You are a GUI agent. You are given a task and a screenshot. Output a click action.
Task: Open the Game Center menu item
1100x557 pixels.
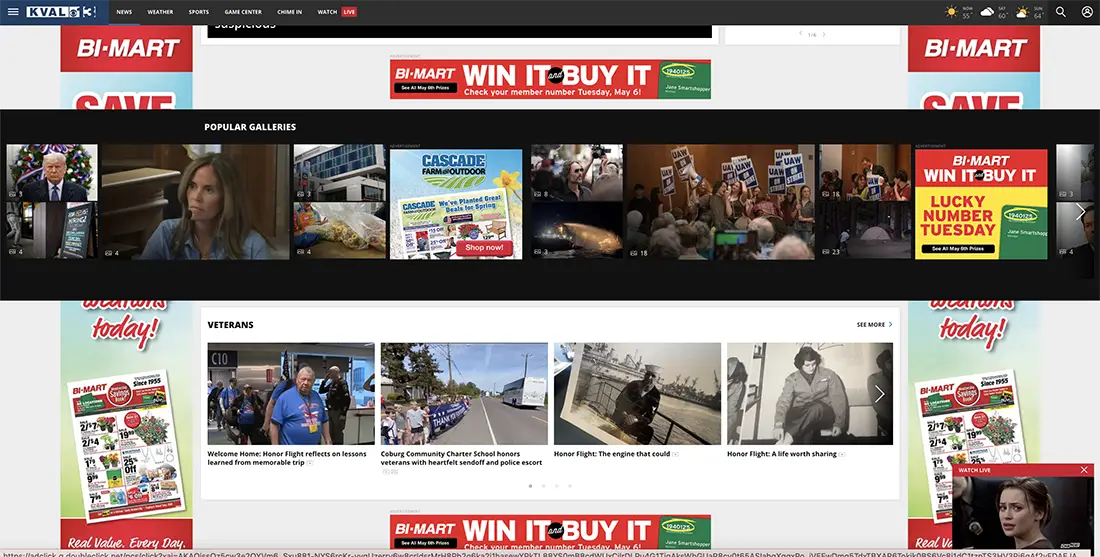coord(243,12)
